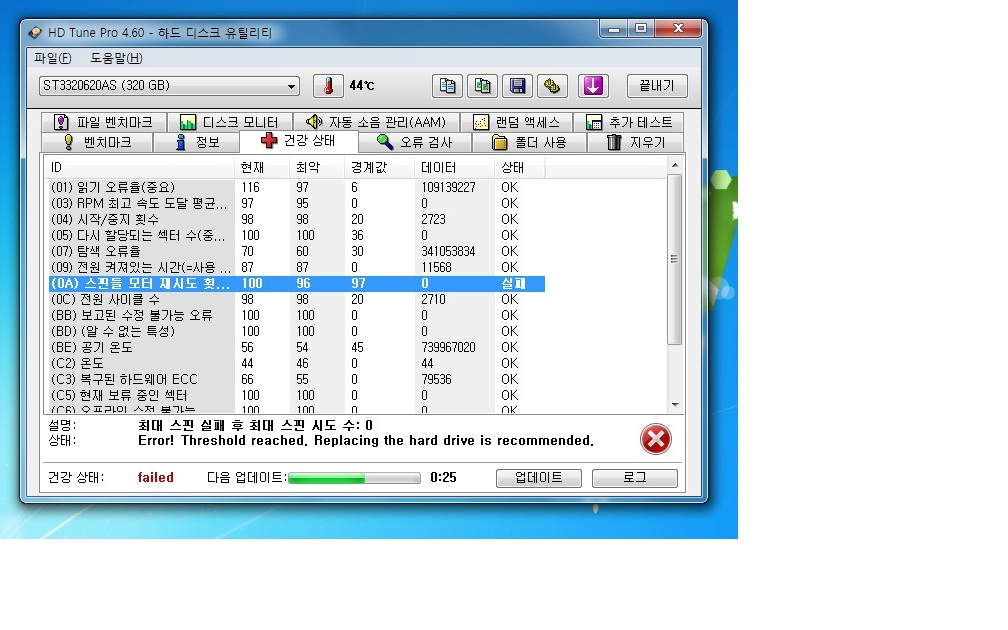The width and height of the screenshot is (1008, 630).
Task: Open the 파일(F) menu
Action: click(x=53, y=58)
